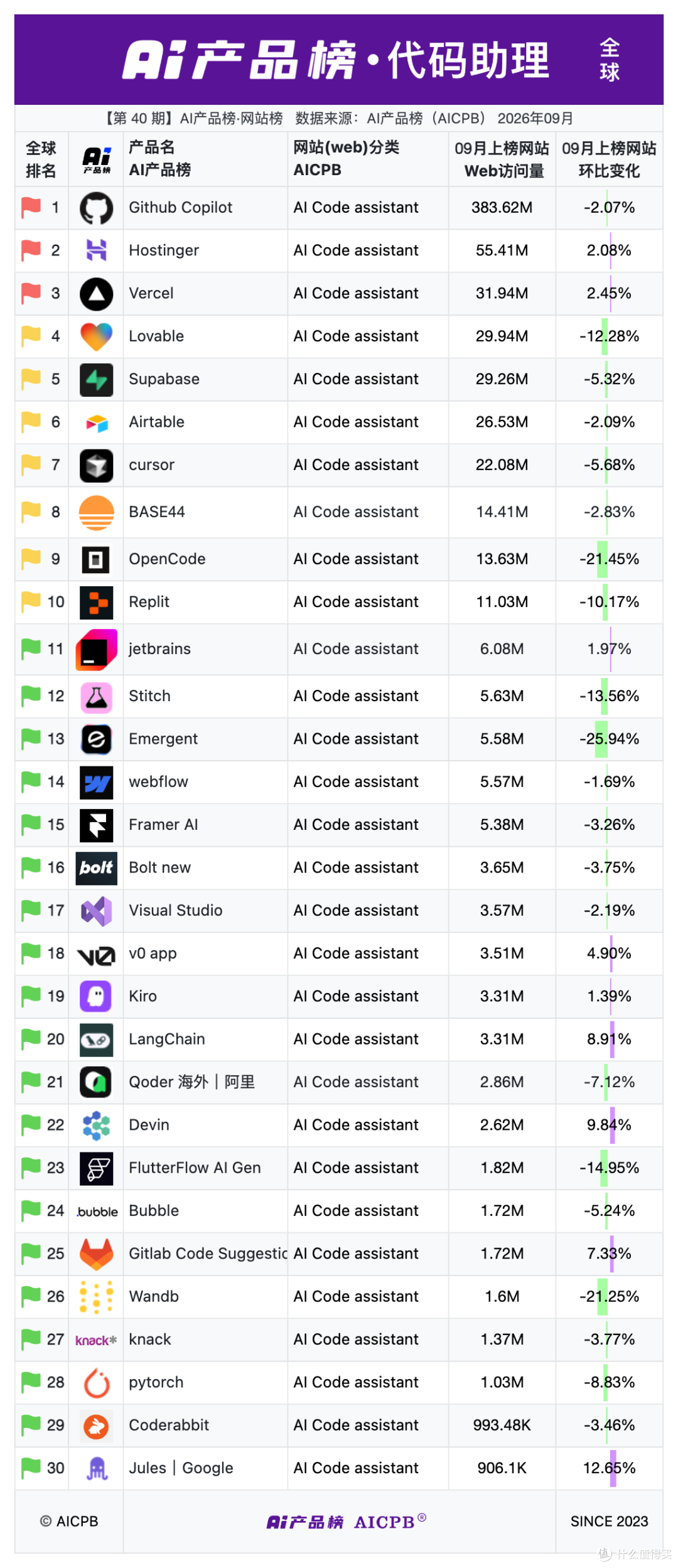Click the AICPB purple footer logo
The image size is (678, 1568).
[x=347, y=1522]
